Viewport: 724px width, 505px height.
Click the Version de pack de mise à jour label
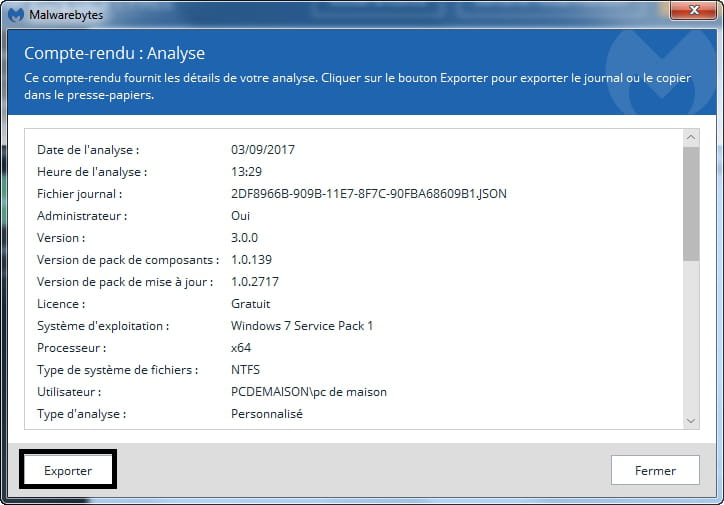pyautogui.click(x=125, y=282)
